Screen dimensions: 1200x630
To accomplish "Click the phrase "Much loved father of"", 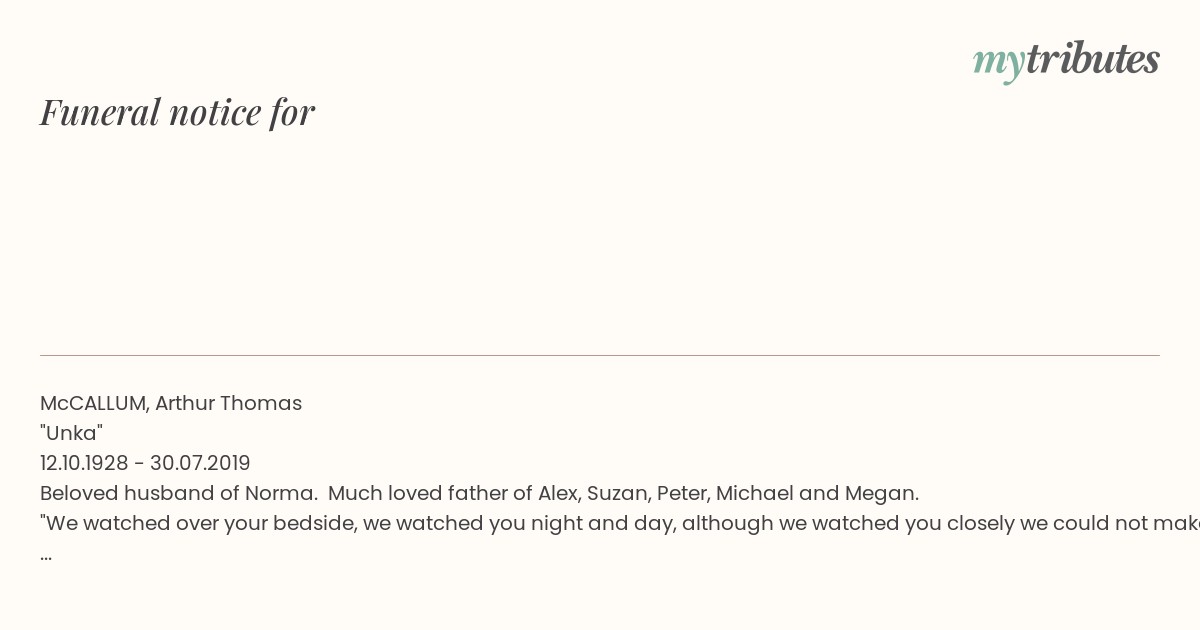I will point(430,493).
